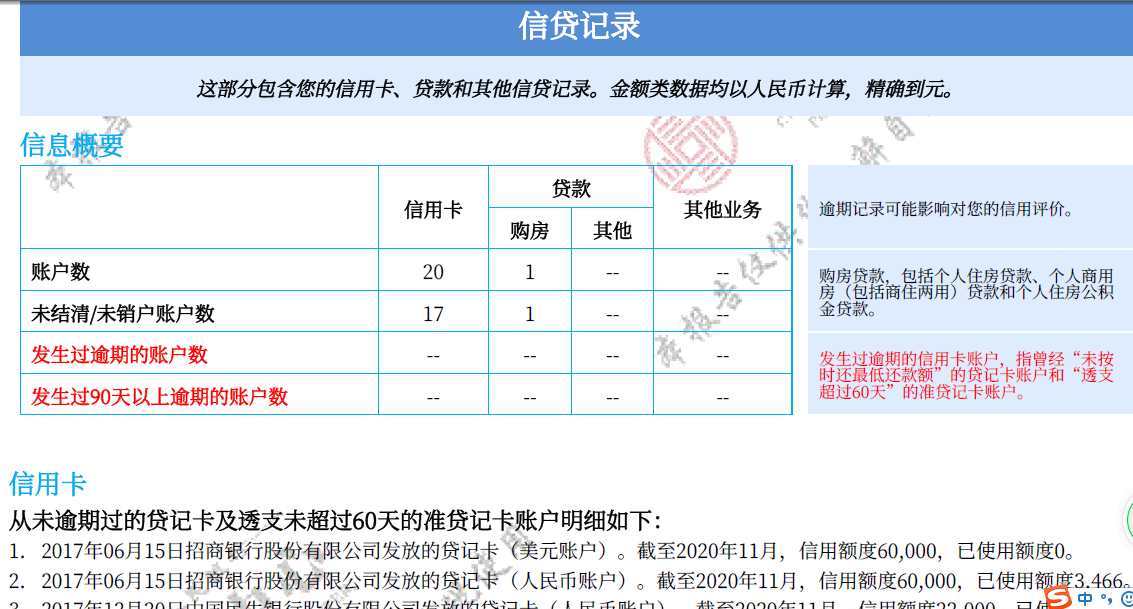Toggle the emoji panel in input toolbar
1133x609 pixels.
(1128, 597)
